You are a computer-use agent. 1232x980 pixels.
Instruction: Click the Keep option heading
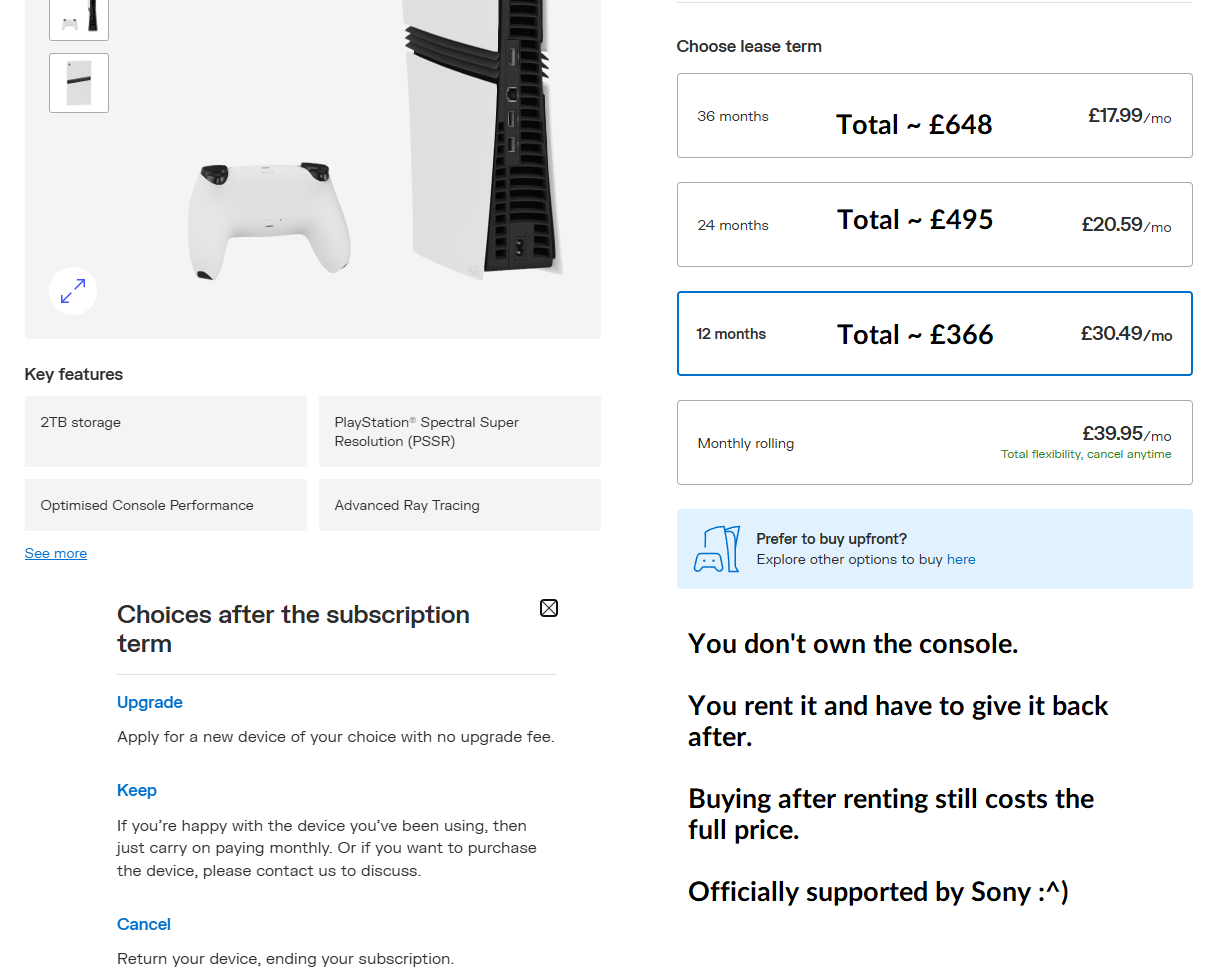click(x=137, y=791)
